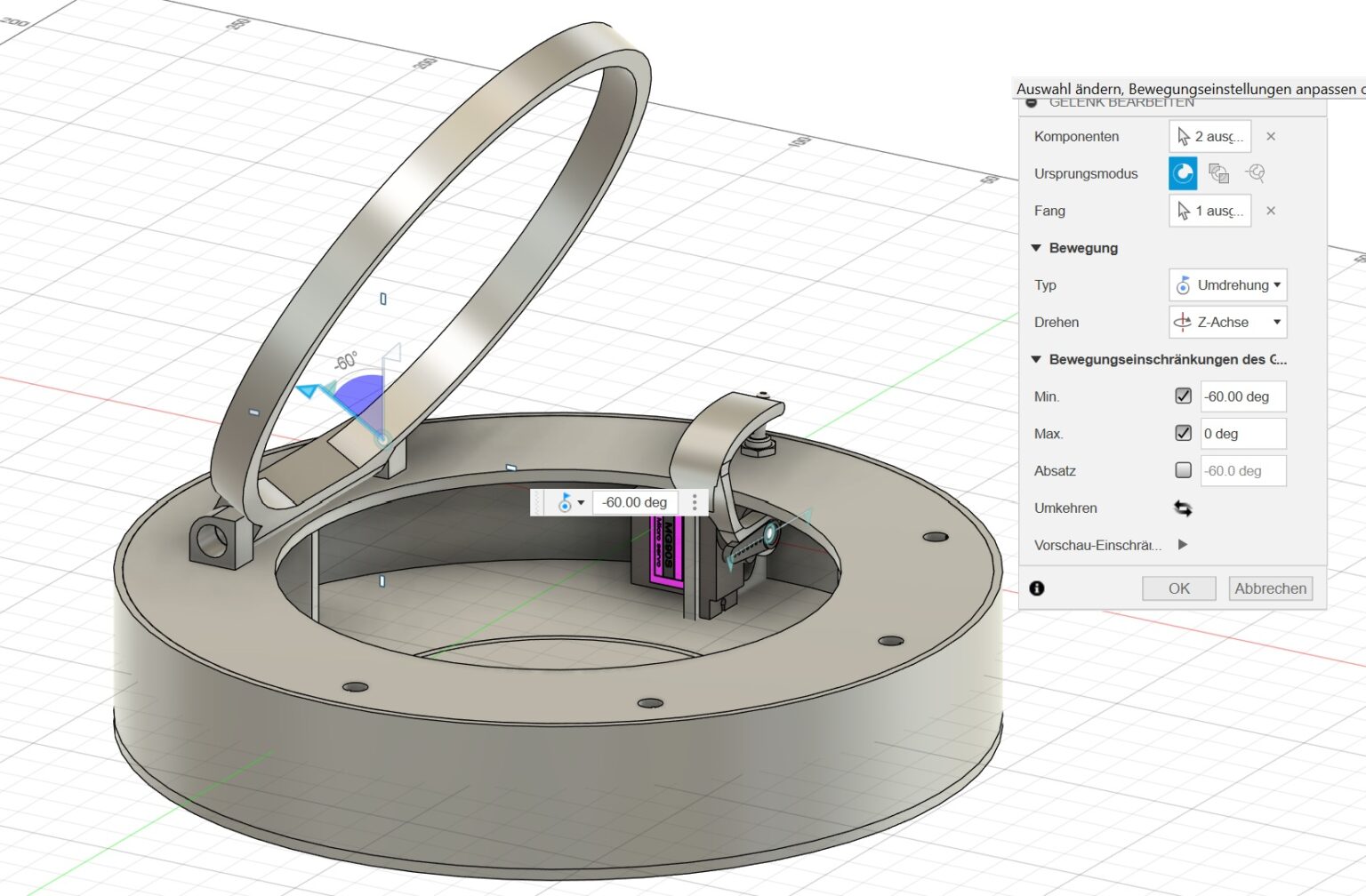Clear the Komponenten selection with X

point(1271,136)
